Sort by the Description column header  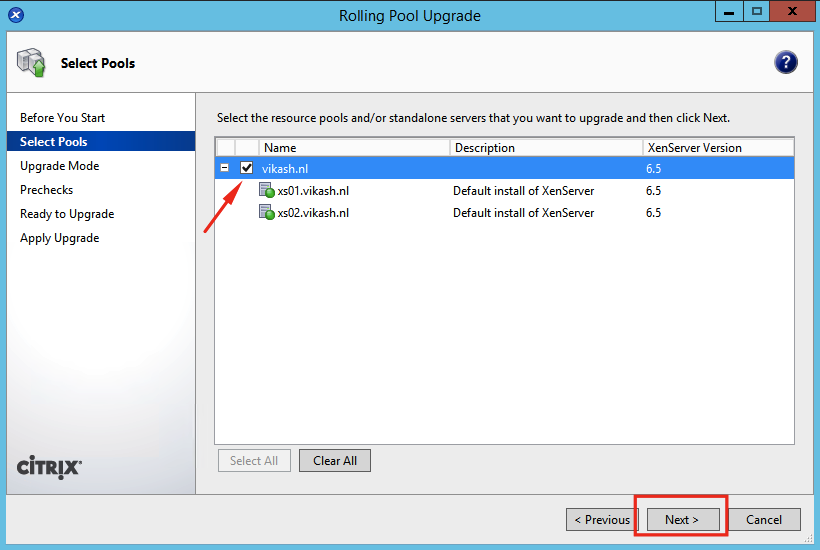546,148
